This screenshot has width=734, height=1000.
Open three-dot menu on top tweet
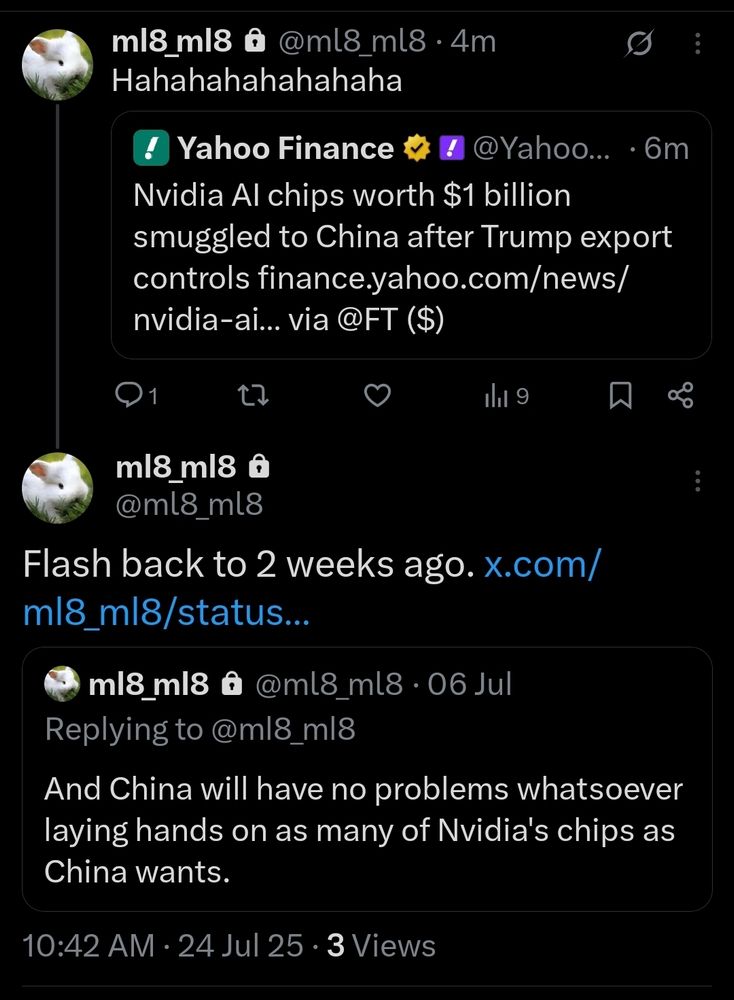pos(698,43)
